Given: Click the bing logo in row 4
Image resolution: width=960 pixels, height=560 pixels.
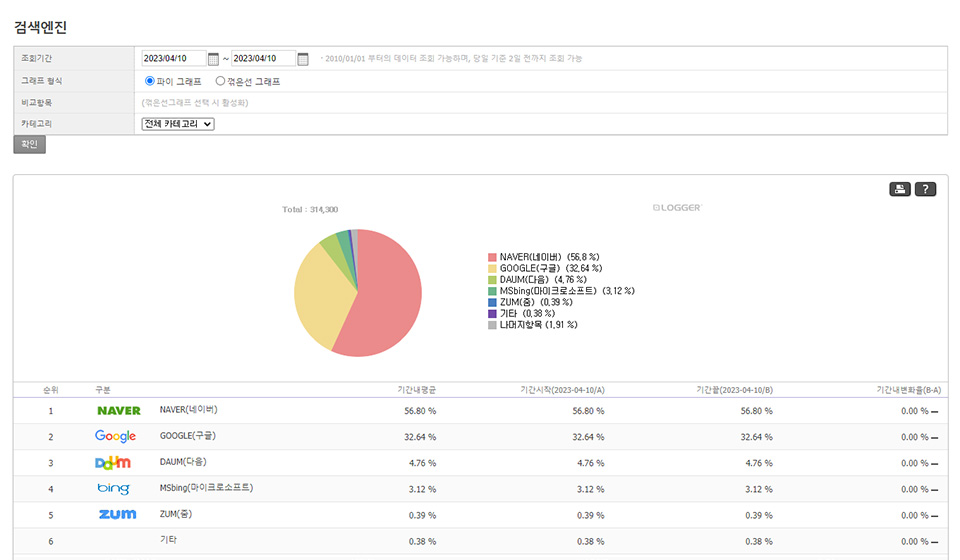Looking at the screenshot, I should [113, 488].
